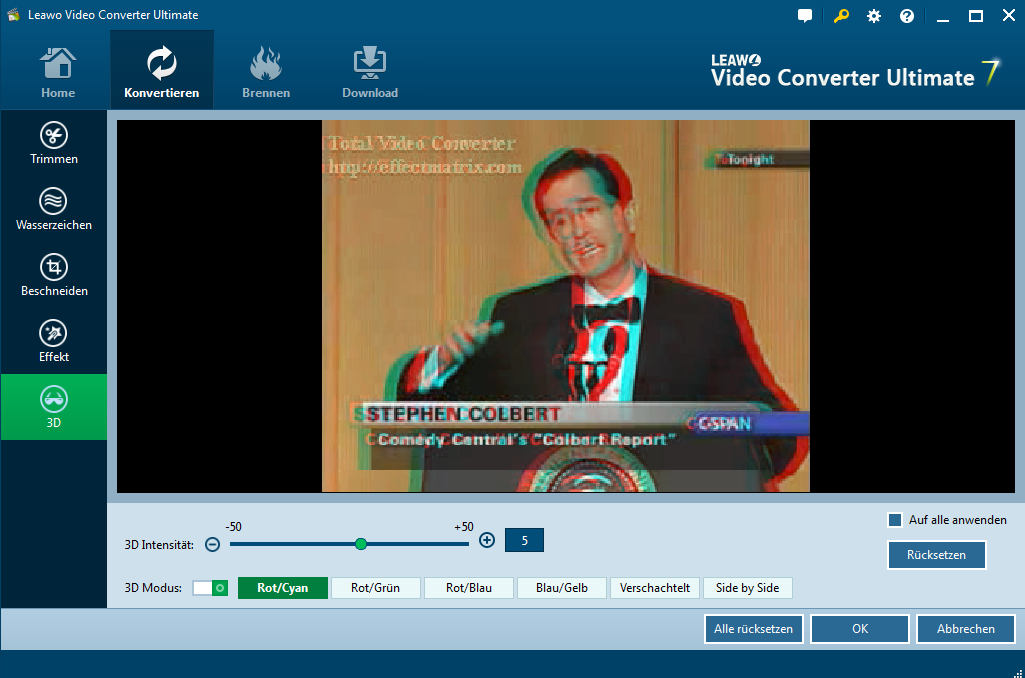Select the 3D glasses tool
Image resolution: width=1025 pixels, height=678 pixels.
pos(54,407)
